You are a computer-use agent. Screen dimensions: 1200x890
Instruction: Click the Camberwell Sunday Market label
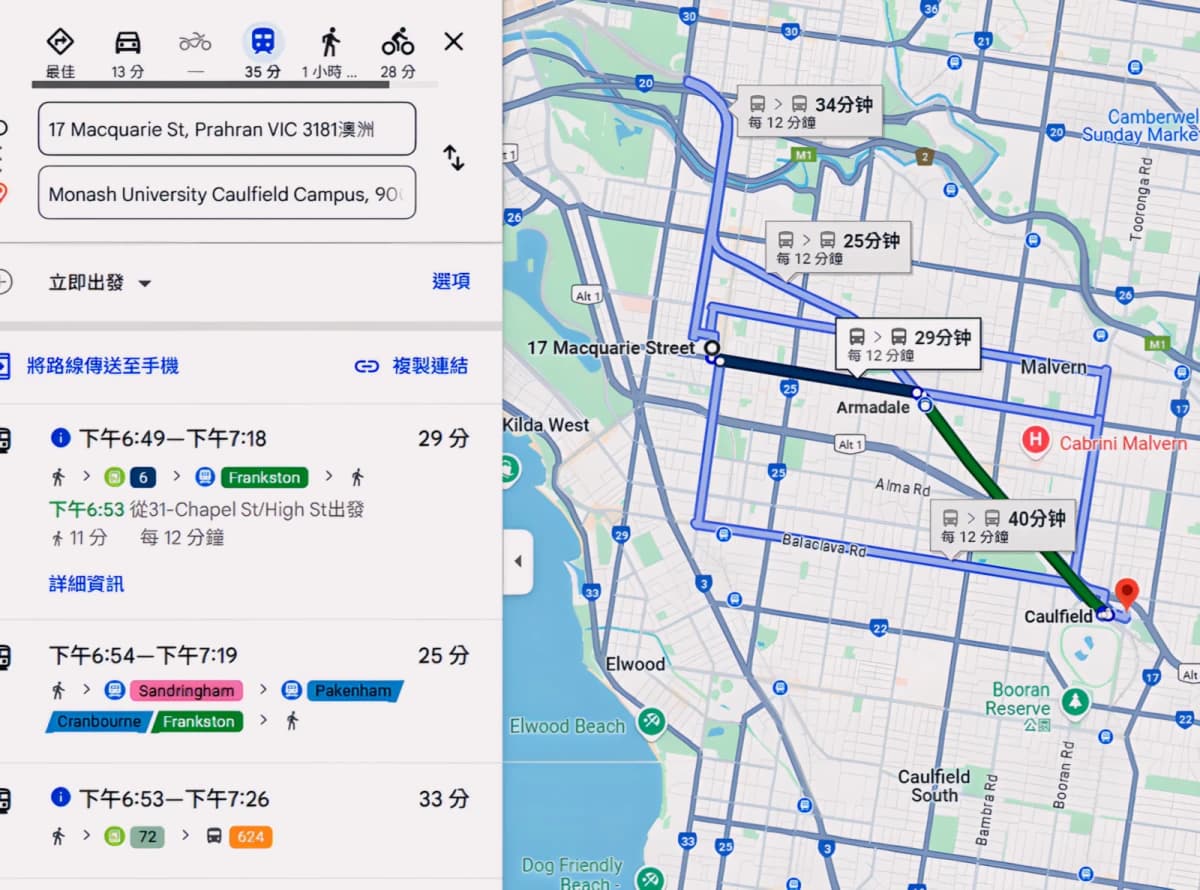[x=1141, y=126]
